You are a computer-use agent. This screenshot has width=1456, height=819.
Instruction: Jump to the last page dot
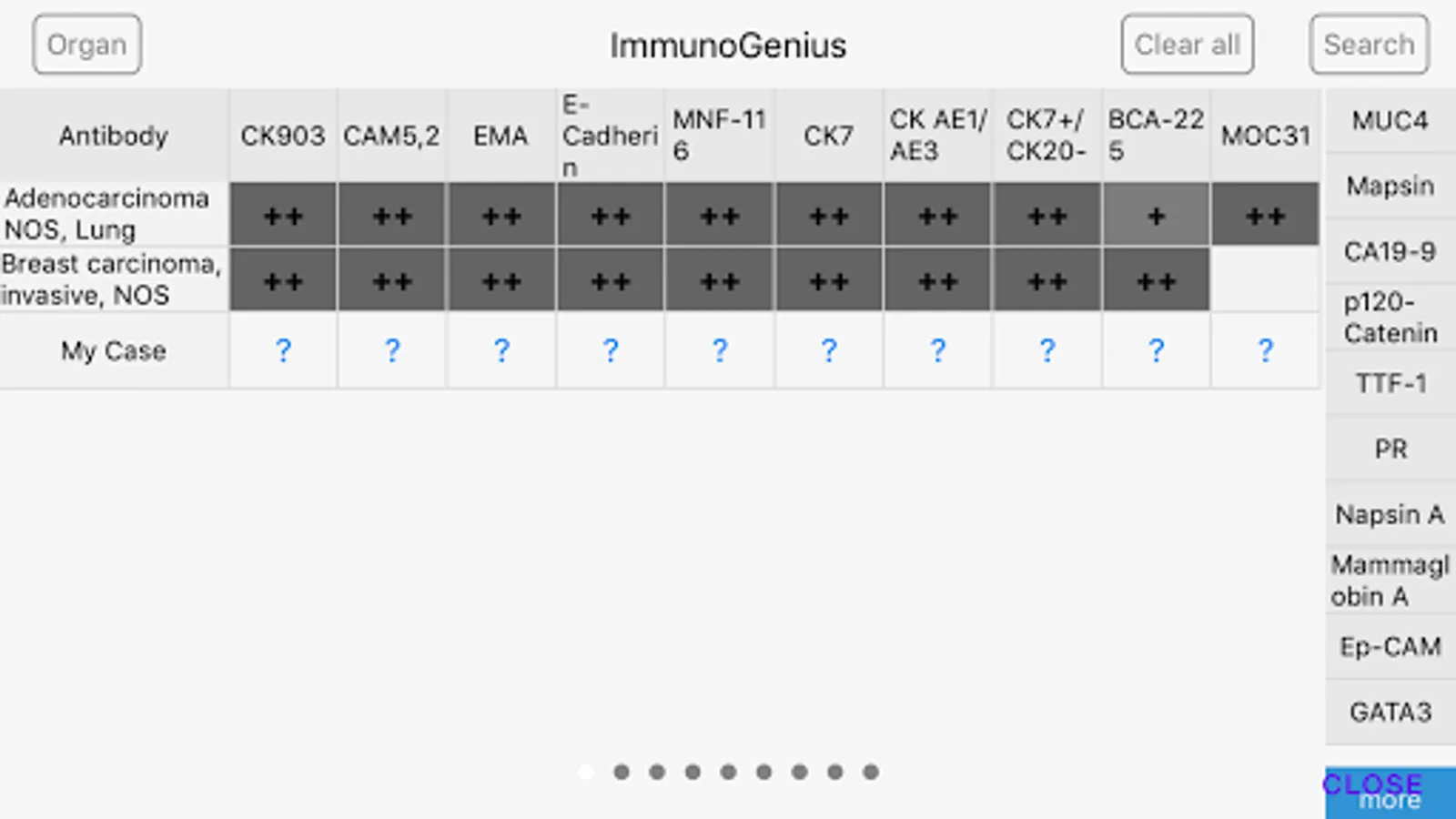point(871,772)
